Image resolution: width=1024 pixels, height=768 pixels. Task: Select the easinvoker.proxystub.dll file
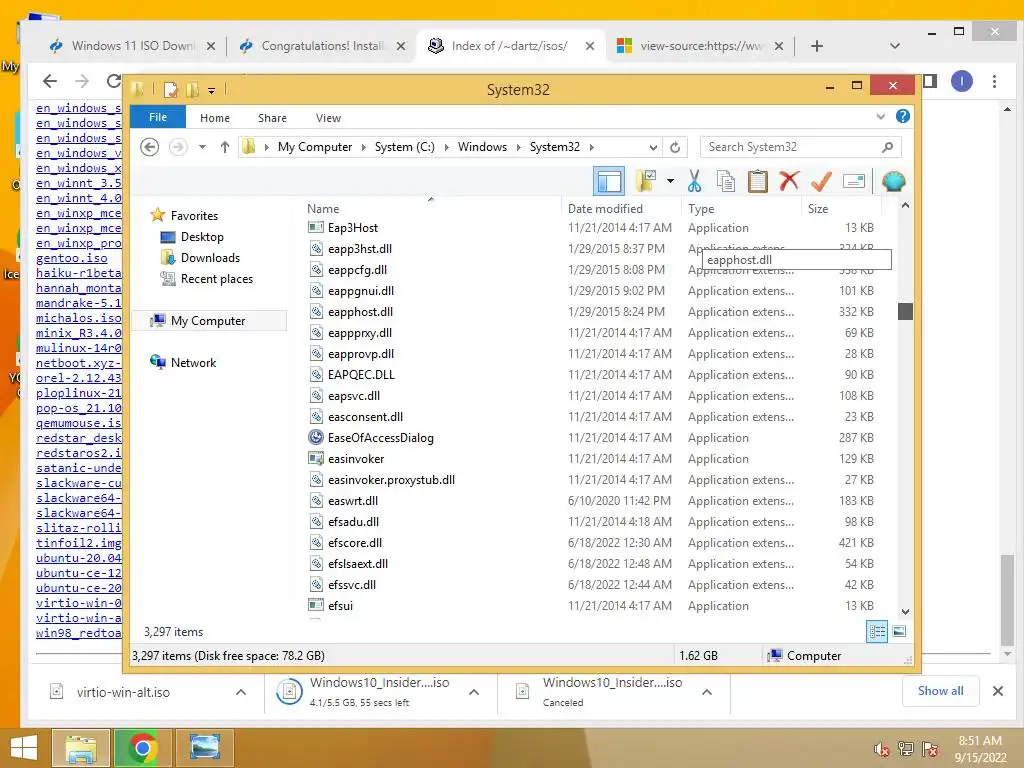(x=391, y=479)
